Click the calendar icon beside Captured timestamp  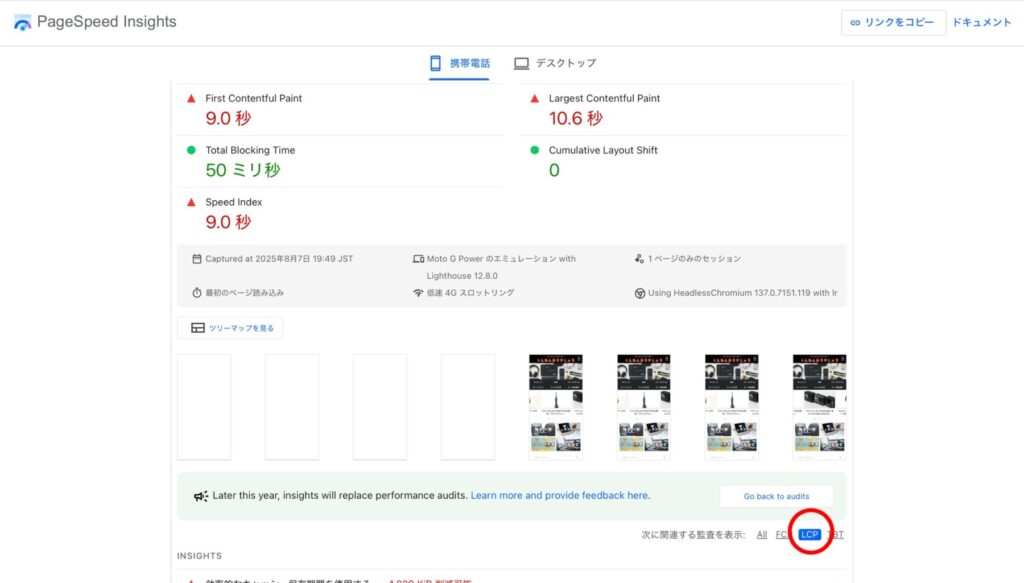197,259
